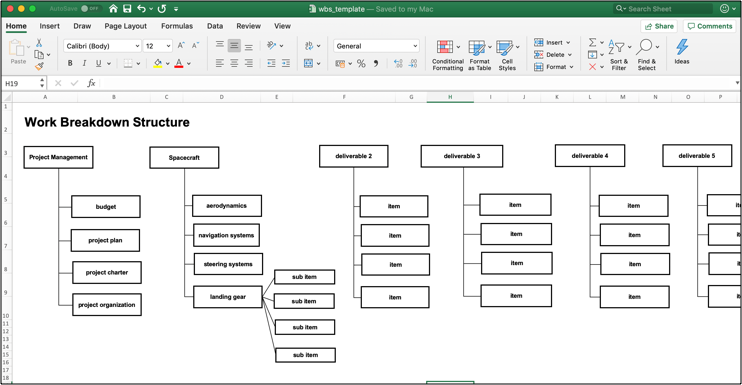
Task: Redo the last action
Action: [x=162, y=9]
